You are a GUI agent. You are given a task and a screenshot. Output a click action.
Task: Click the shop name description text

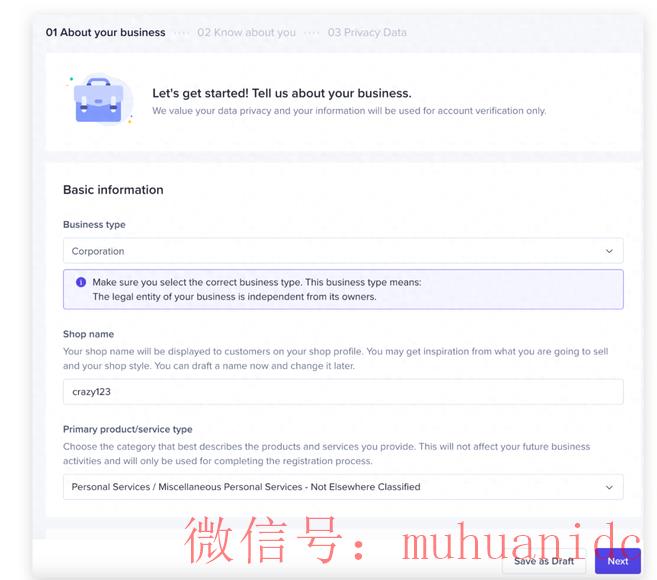click(x=335, y=359)
